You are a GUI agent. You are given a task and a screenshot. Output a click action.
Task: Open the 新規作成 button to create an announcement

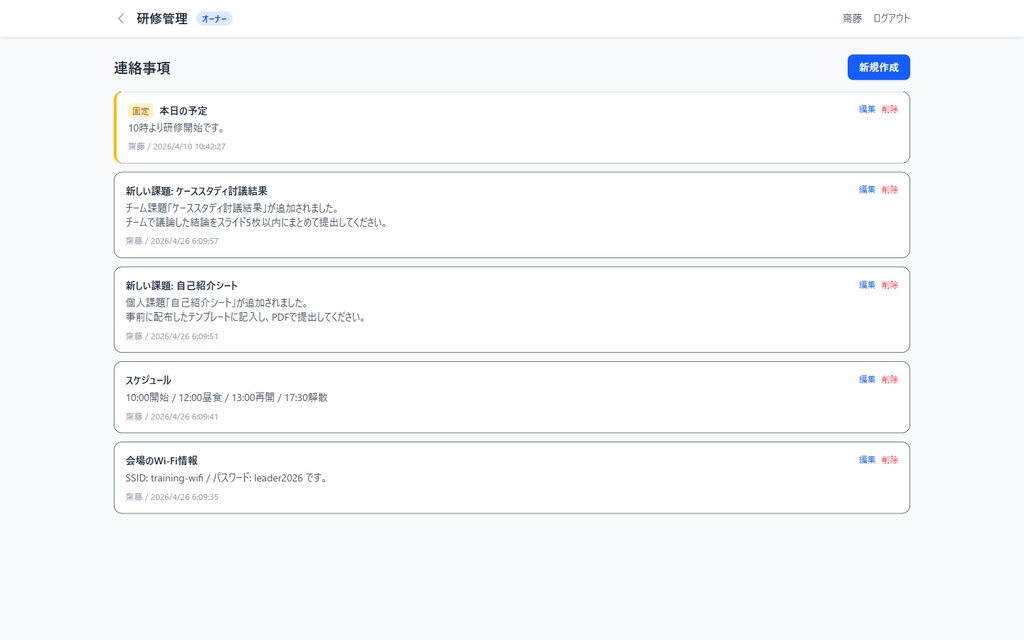(879, 66)
